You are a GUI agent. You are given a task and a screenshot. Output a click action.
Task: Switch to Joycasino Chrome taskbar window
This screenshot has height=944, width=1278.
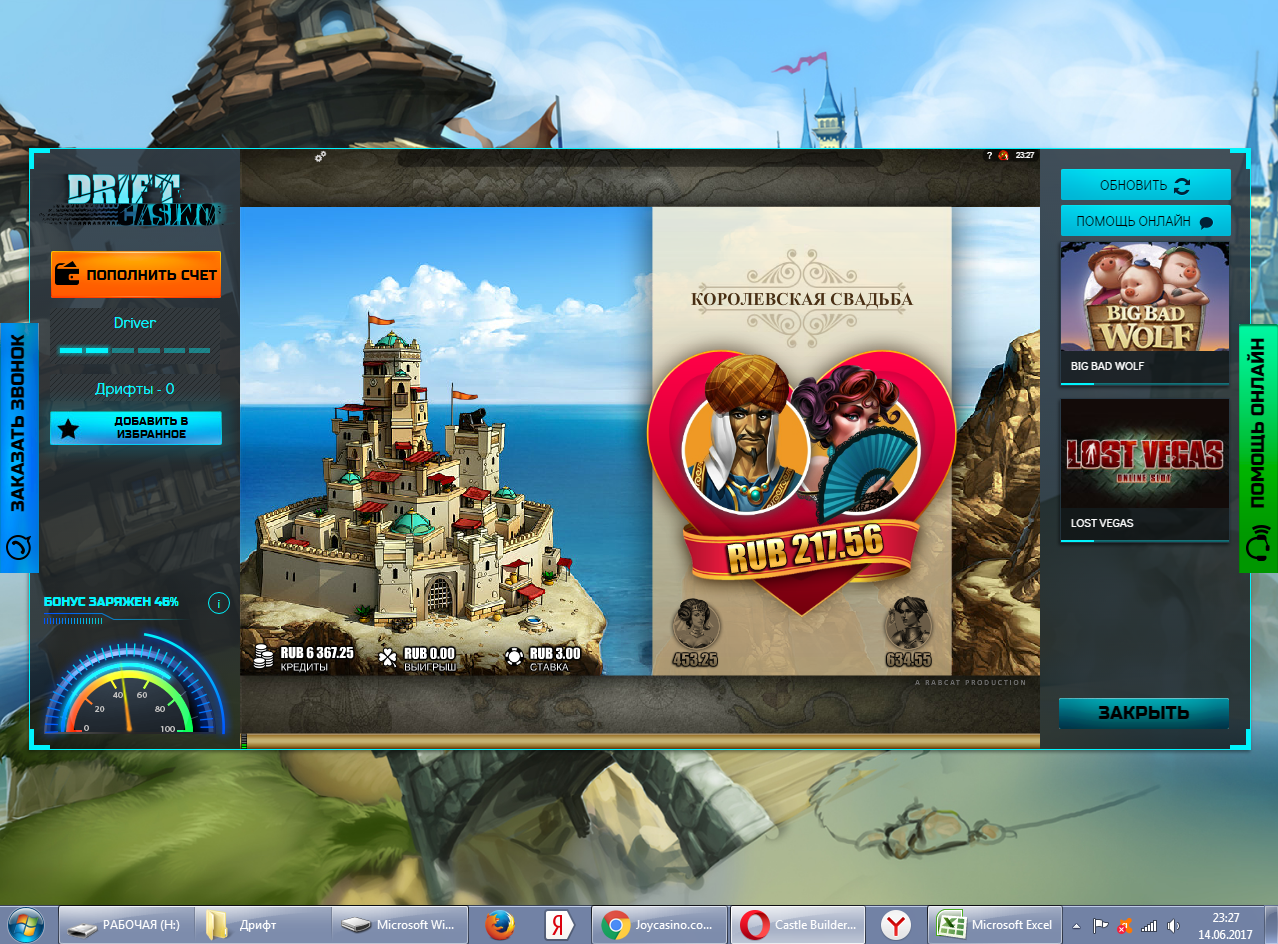tap(659, 925)
